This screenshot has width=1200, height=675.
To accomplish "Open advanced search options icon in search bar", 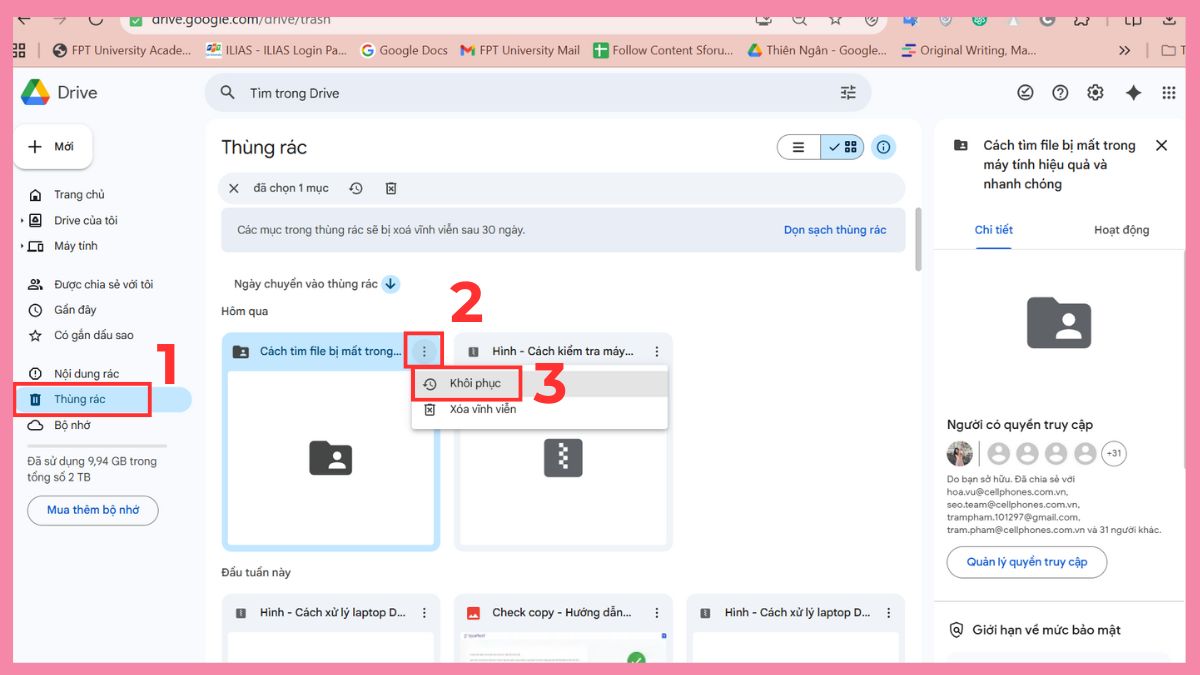I will (x=848, y=93).
